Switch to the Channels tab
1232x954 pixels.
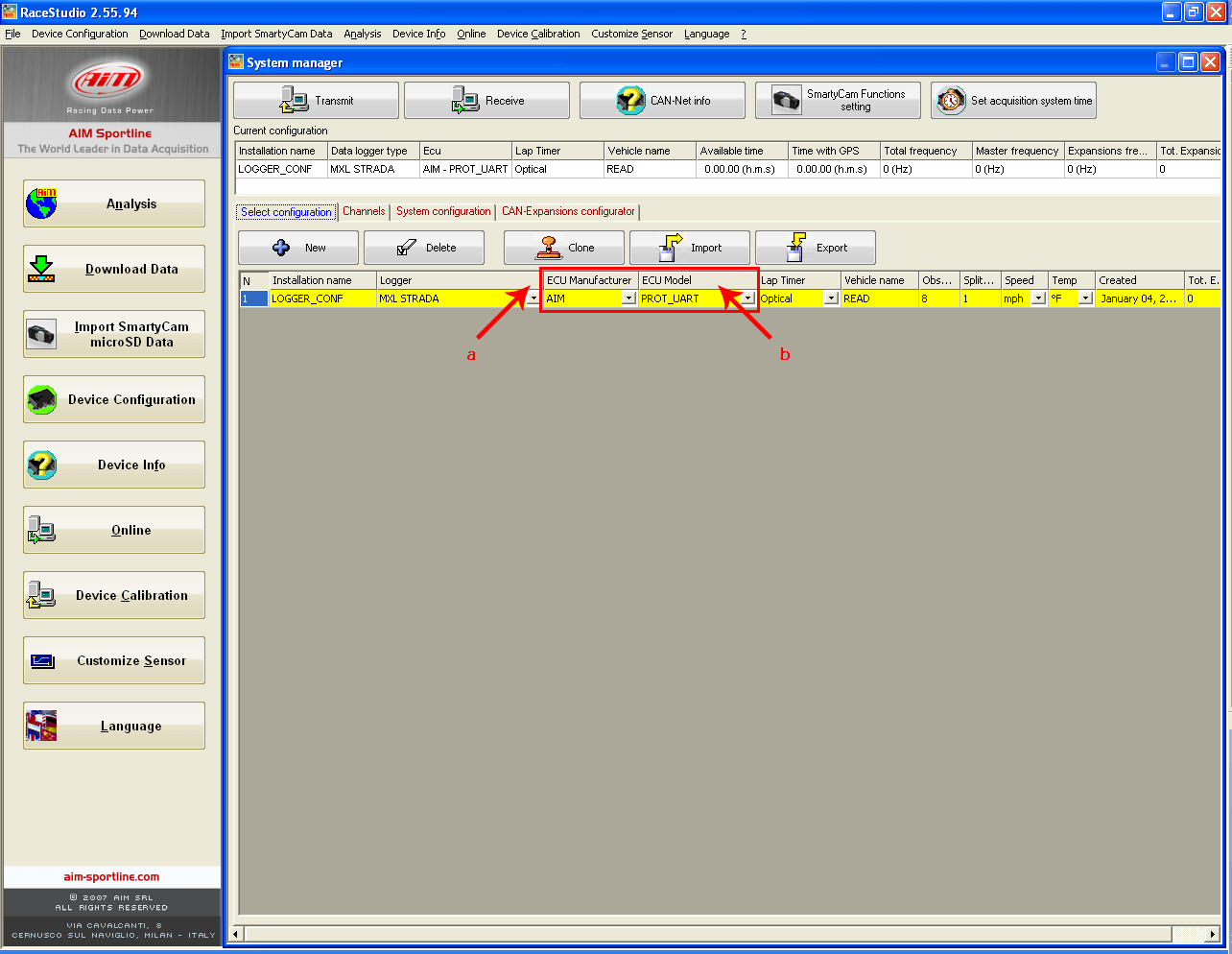tap(364, 211)
